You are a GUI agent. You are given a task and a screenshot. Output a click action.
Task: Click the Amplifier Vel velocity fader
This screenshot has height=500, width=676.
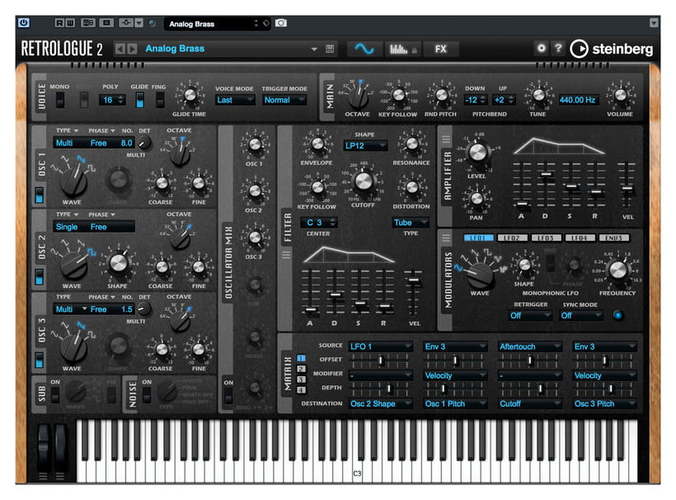(627, 188)
